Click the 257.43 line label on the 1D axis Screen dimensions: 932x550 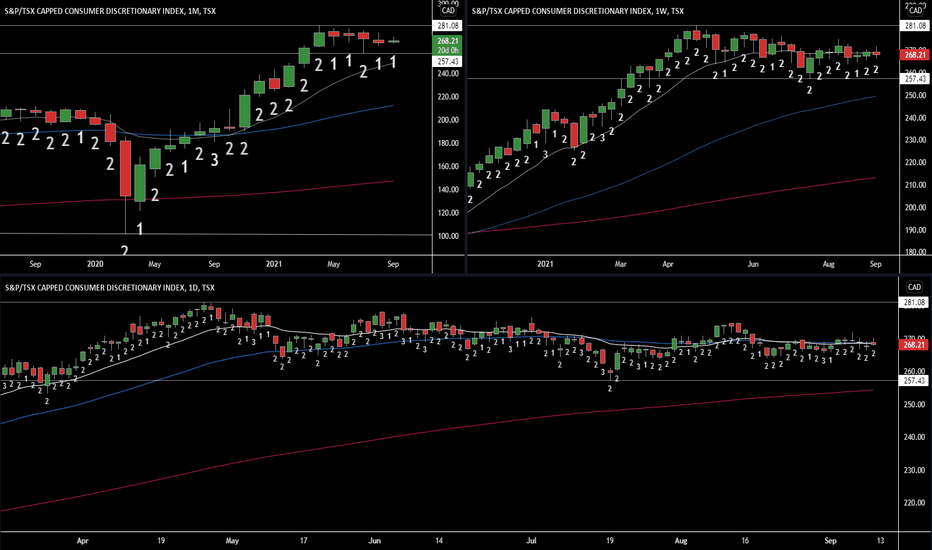coord(915,381)
